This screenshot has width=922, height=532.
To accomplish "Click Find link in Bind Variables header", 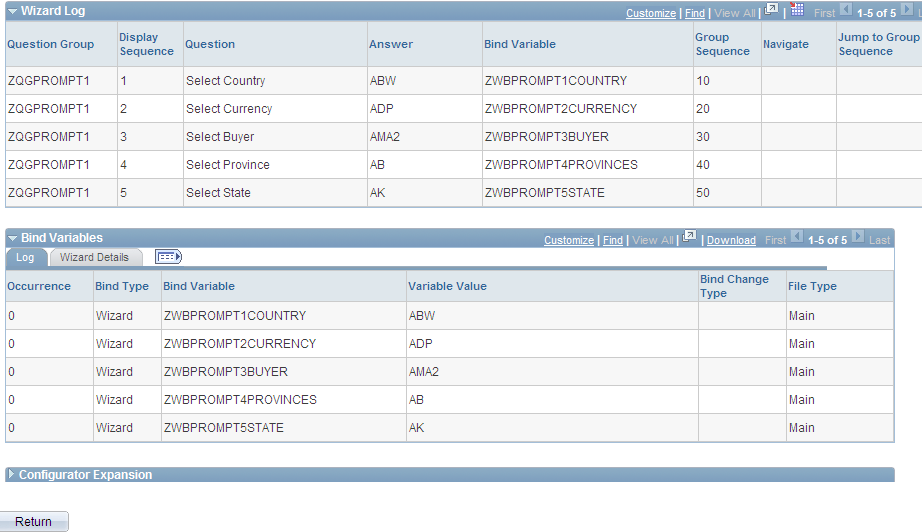I will point(613,240).
